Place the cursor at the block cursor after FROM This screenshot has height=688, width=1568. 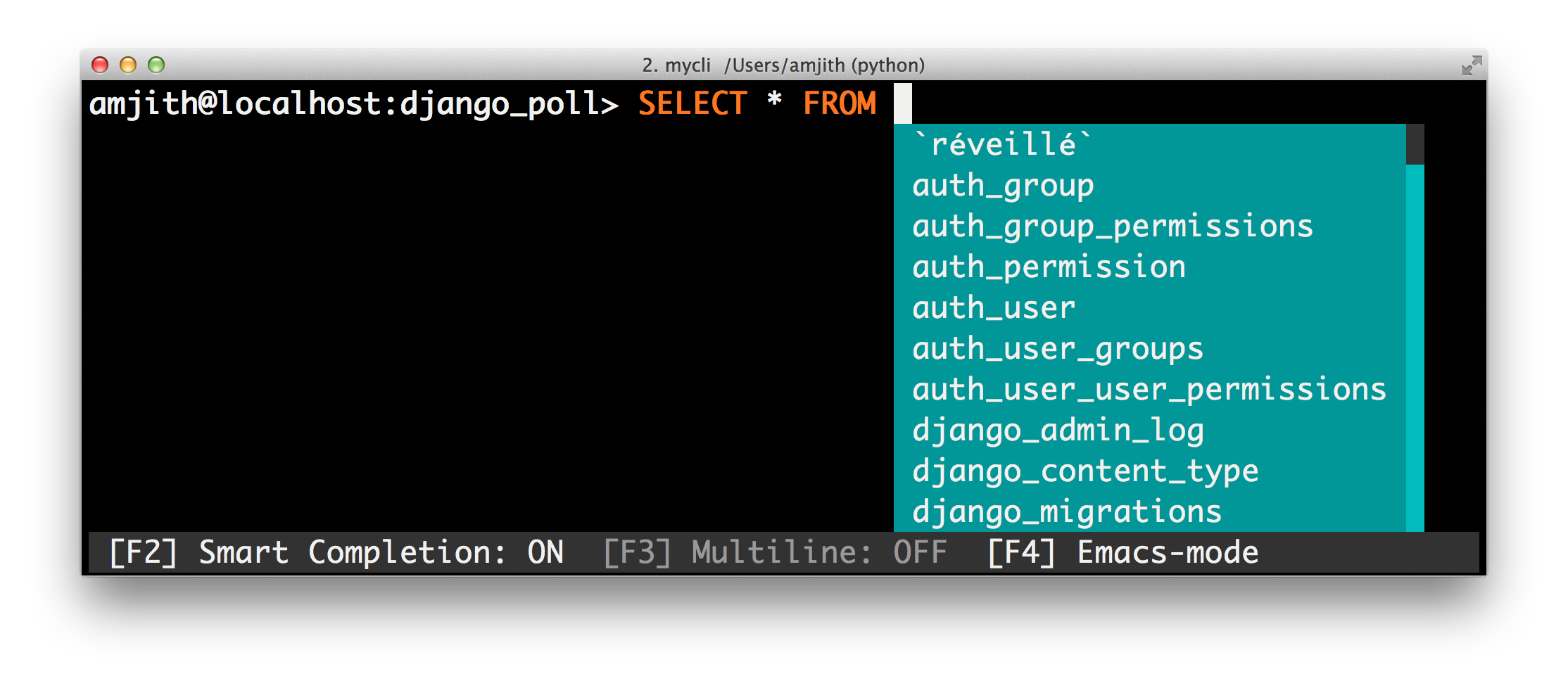pyautogui.click(x=903, y=103)
